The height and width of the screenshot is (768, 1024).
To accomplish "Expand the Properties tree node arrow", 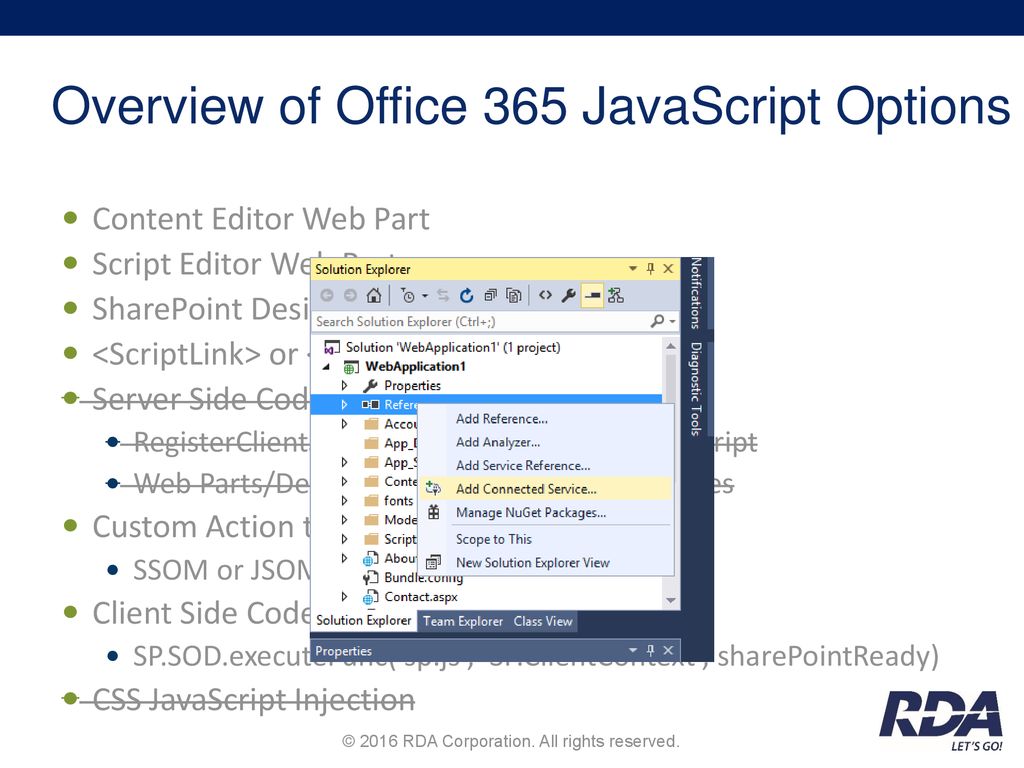I will click(344, 385).
